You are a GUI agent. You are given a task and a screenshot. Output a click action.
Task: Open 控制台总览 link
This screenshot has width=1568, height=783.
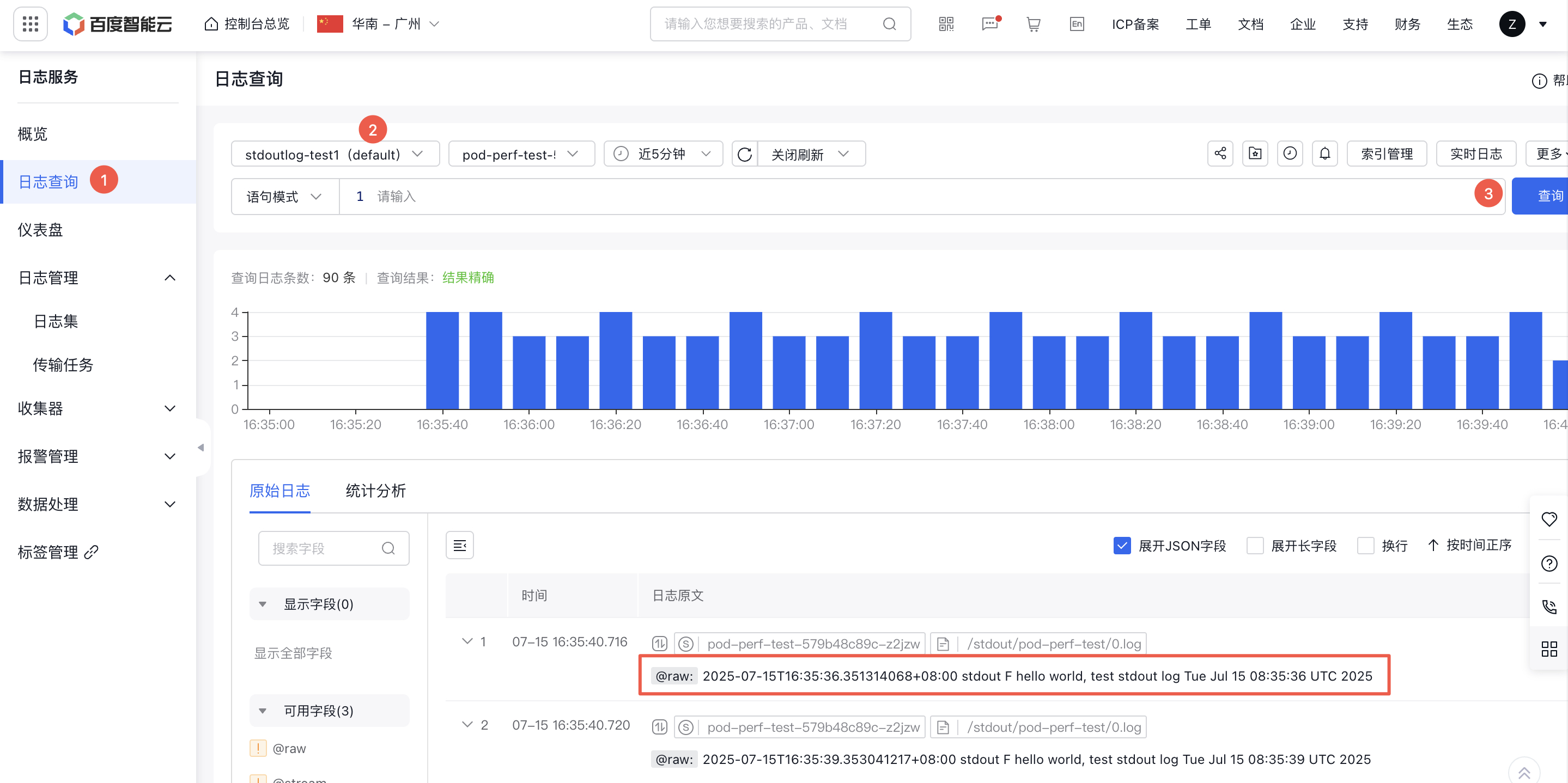pos(247,25)
